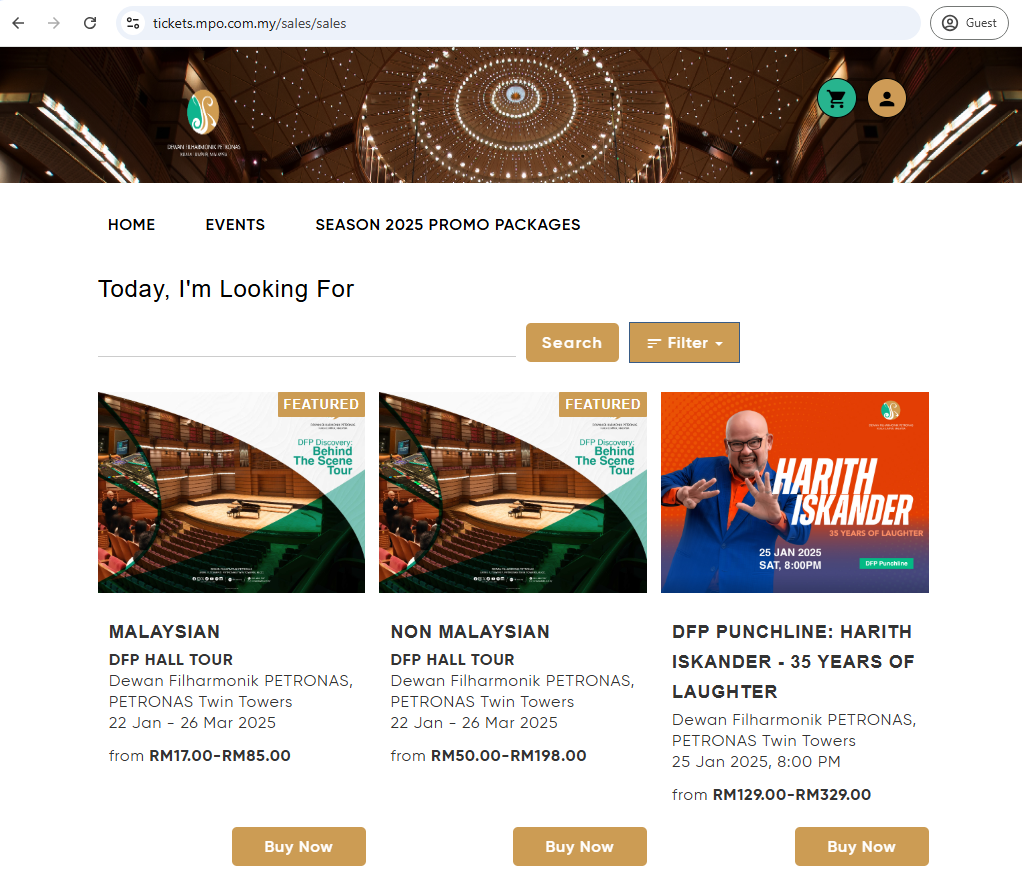Click the browser forward arrow
The width and height of the screenshot is (1022, 872).
pos(54,23)
